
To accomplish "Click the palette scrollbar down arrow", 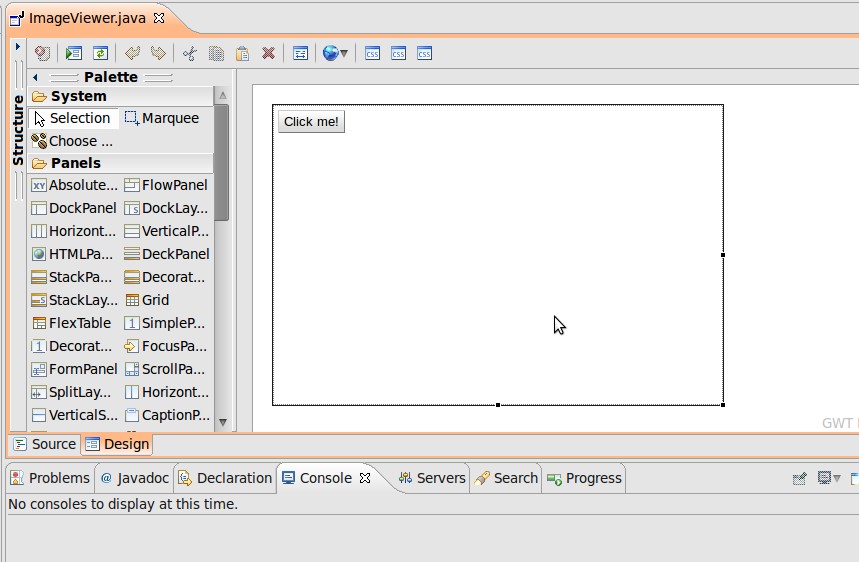I will click(222, 422).
